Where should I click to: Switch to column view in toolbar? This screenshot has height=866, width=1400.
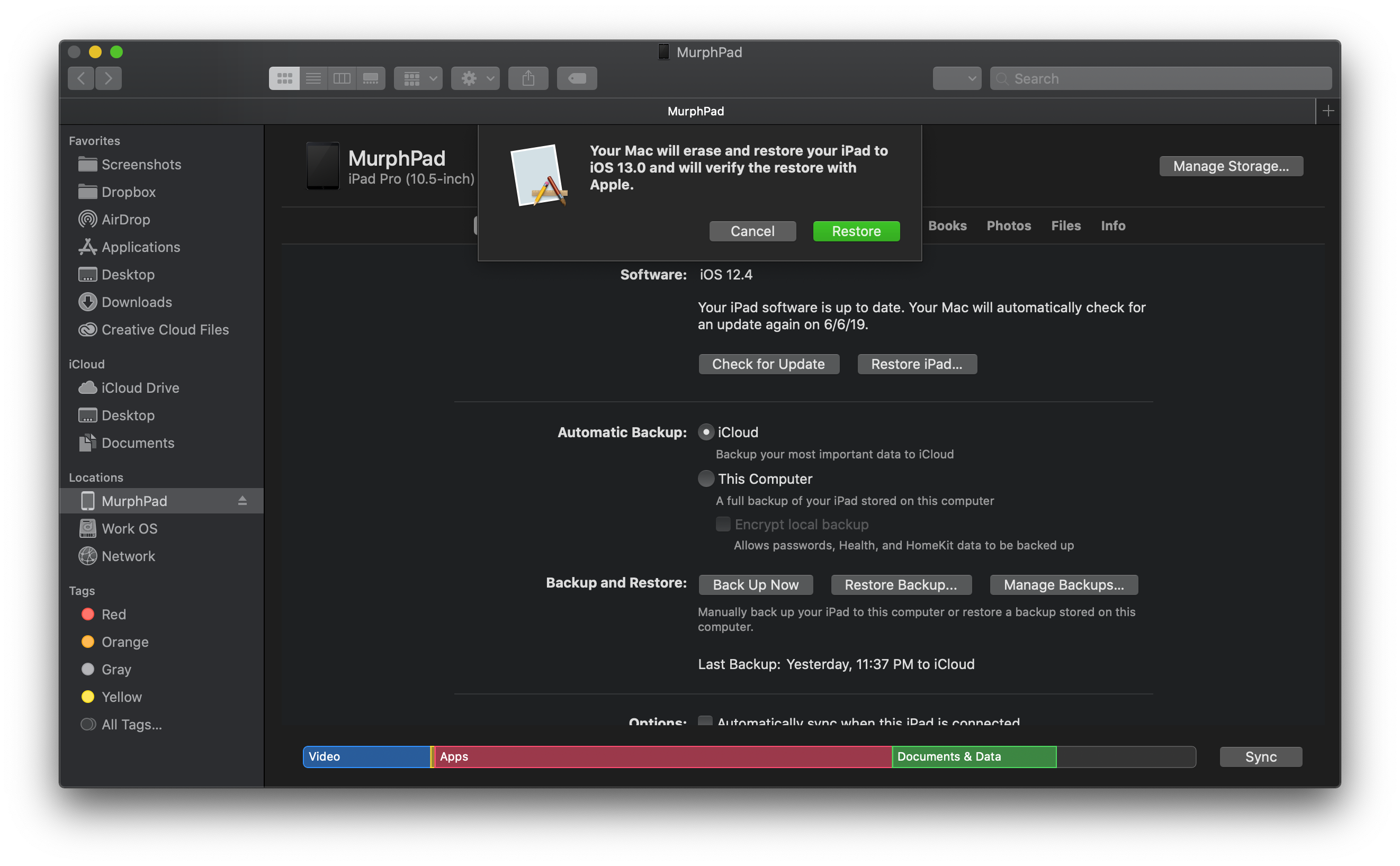[342, 78]
